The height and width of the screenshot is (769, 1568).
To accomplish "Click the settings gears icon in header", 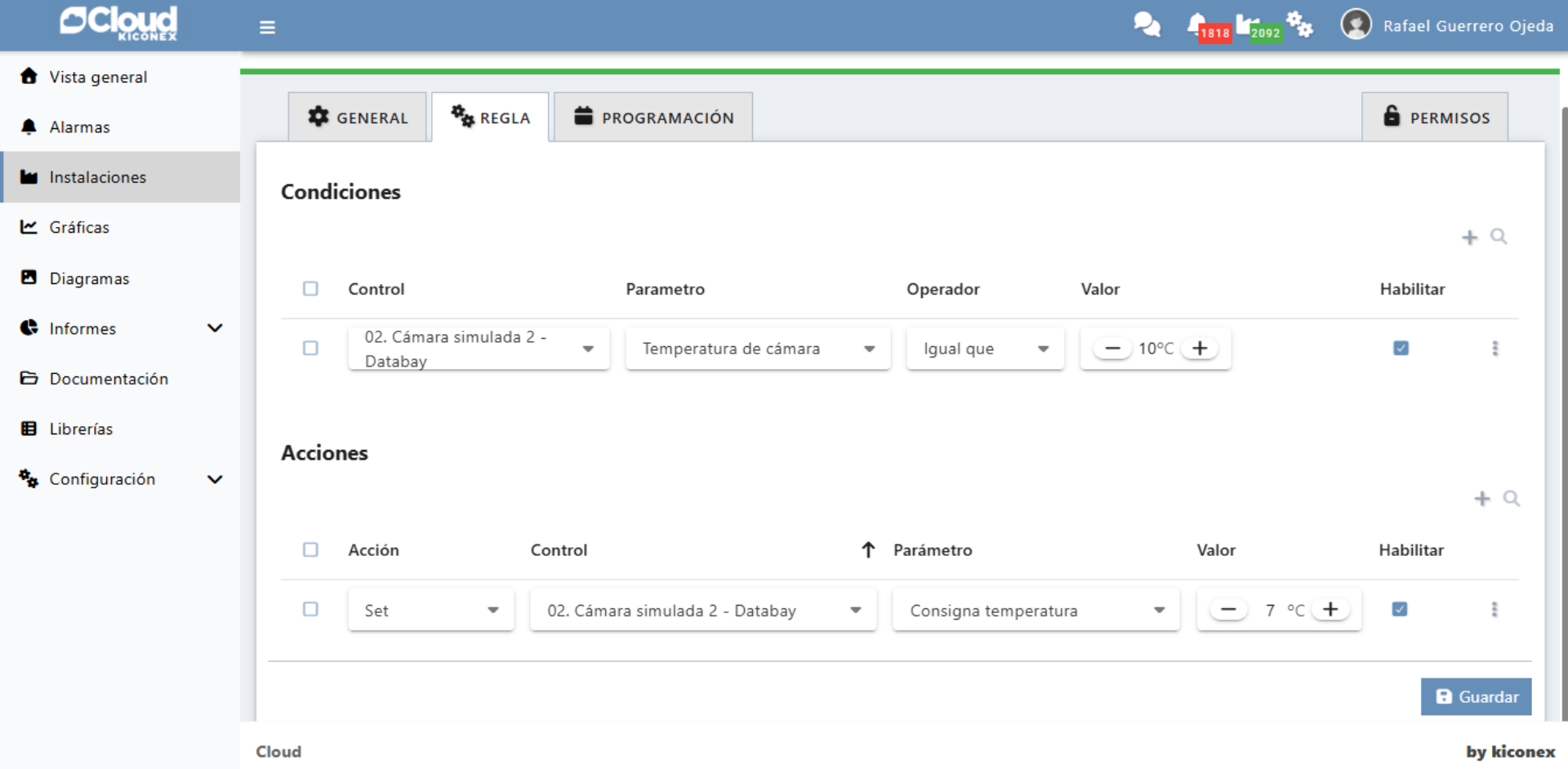I will [1299, 24].
